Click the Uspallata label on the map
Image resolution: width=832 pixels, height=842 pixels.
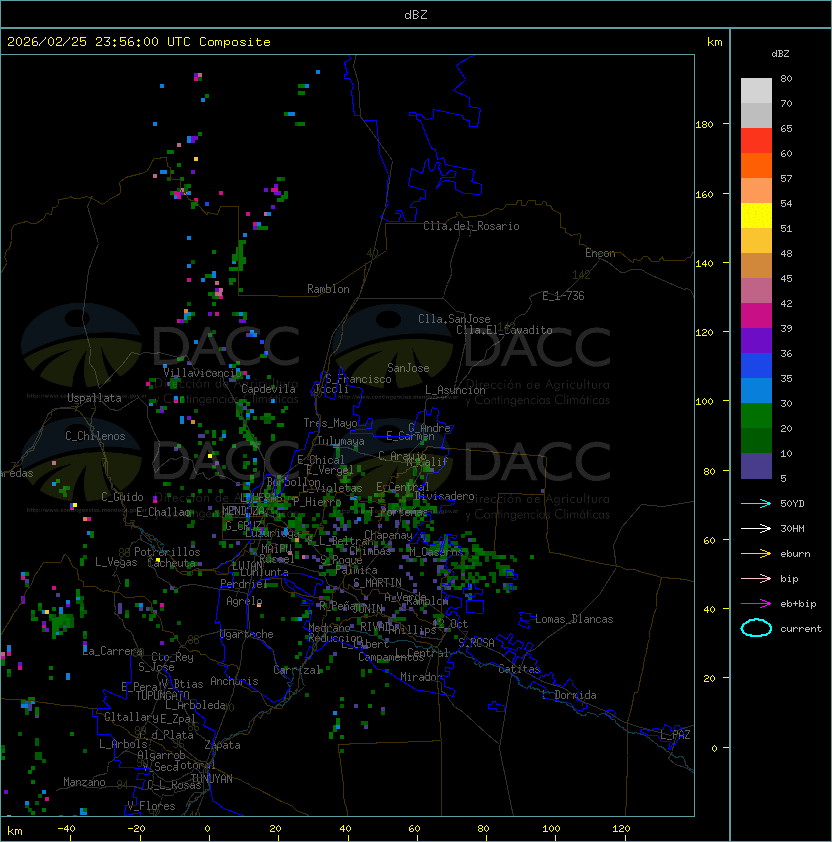point(93,398)
